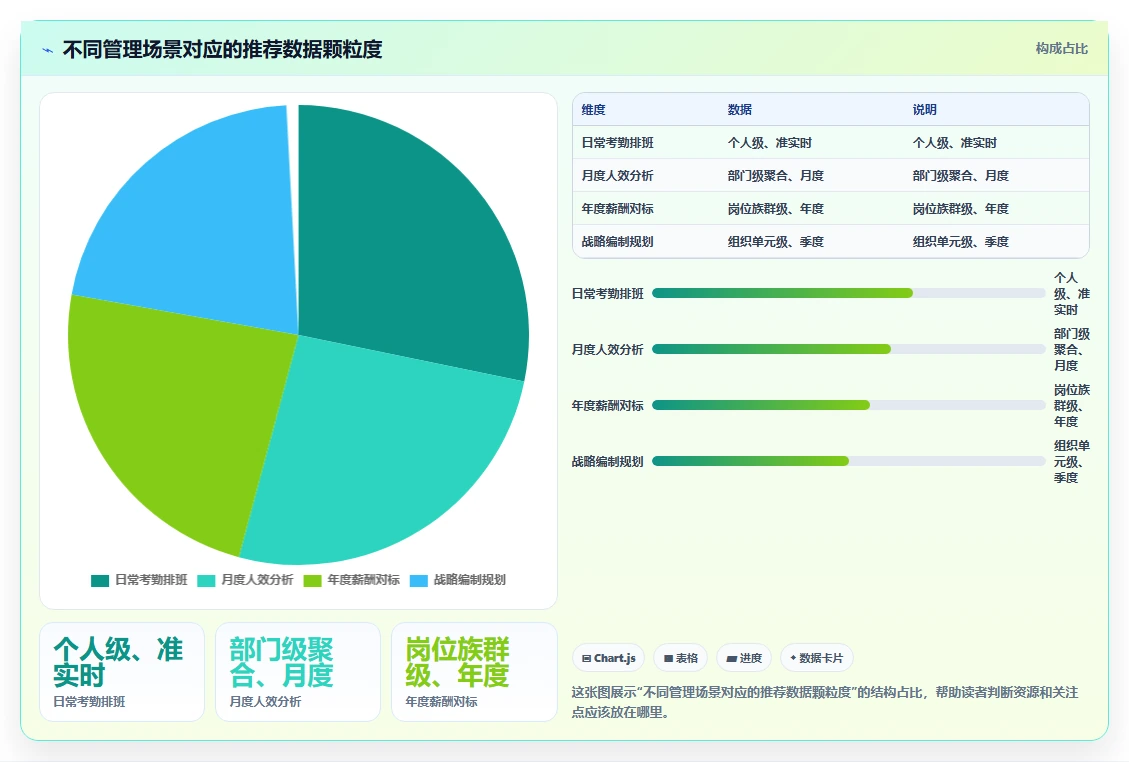Click value text 组织单元级、季度 right of bar
This screenshot has width=1129, height=762.
click(x=1071, y=462)
